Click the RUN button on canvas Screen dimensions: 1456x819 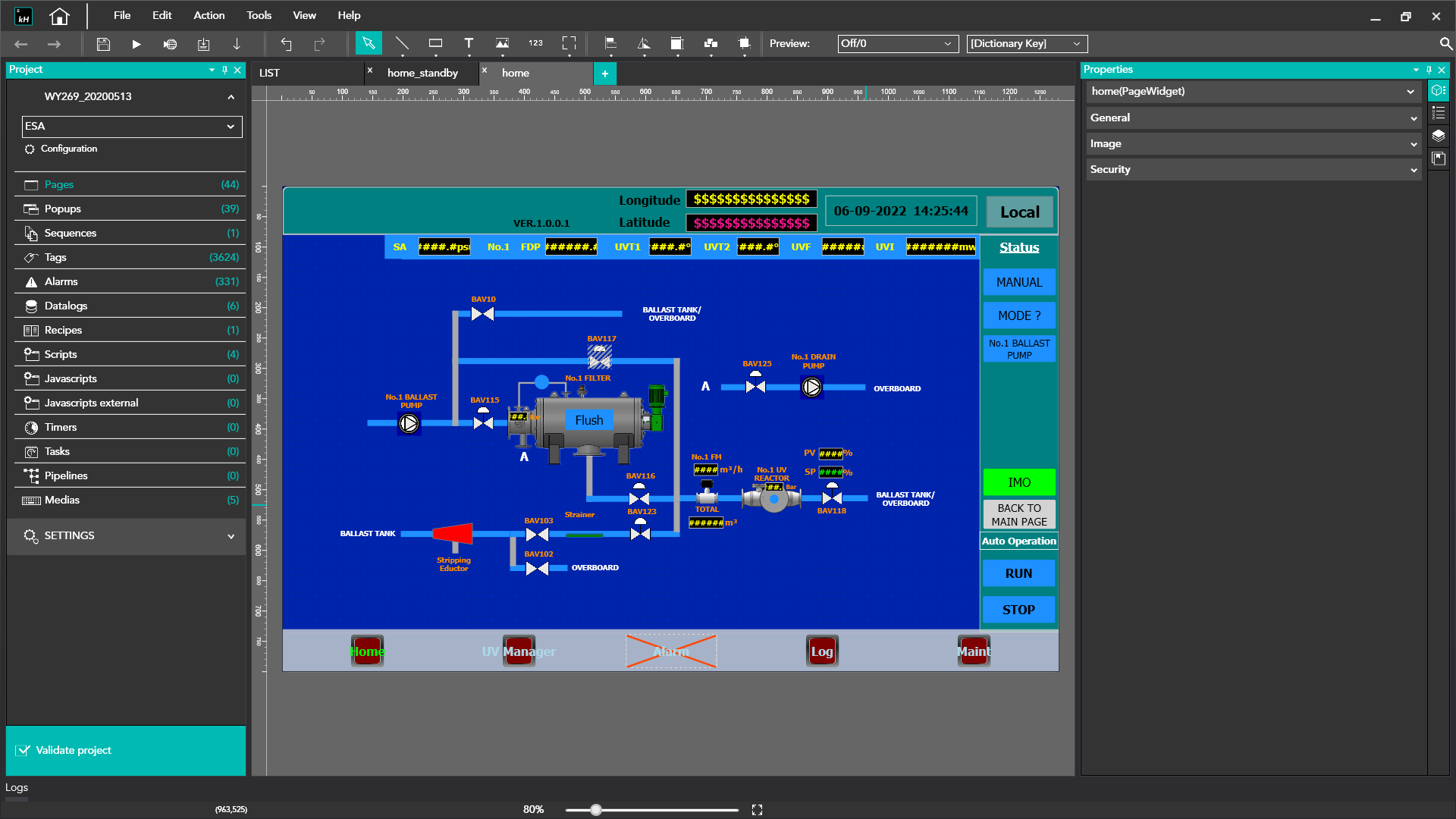[x=1018, y=573]
